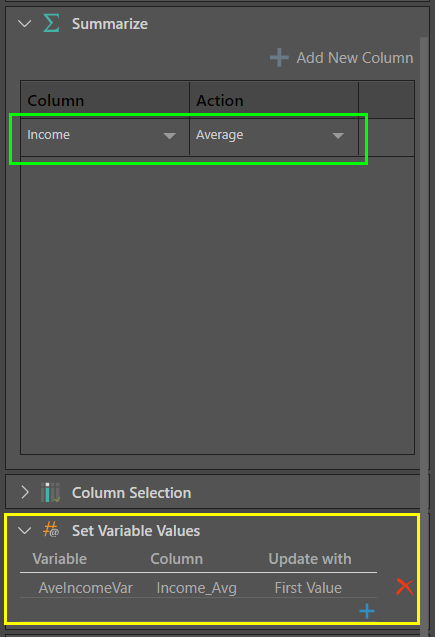Image resolution: width=435 pixels, height=637 pixels.
Task: Expand the Column Selection section
Action: pyautogui.click(x=25, y=492)
